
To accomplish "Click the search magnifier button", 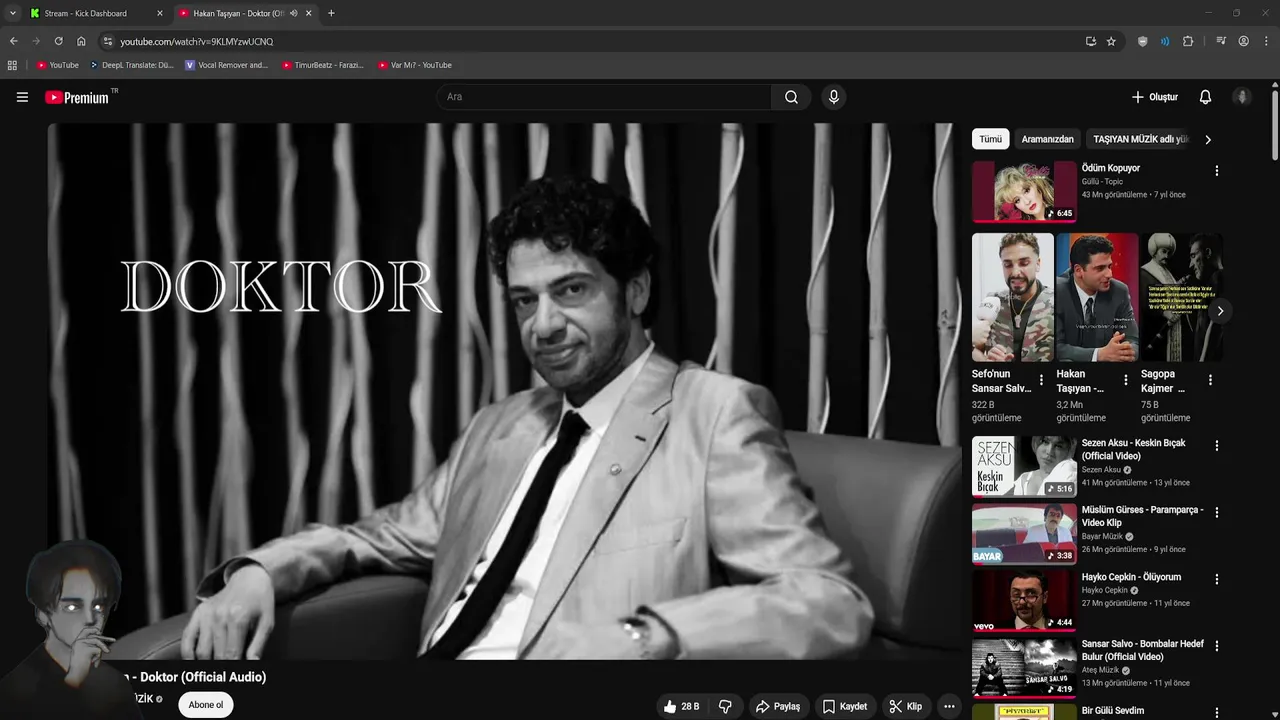I will coord(791,97).
